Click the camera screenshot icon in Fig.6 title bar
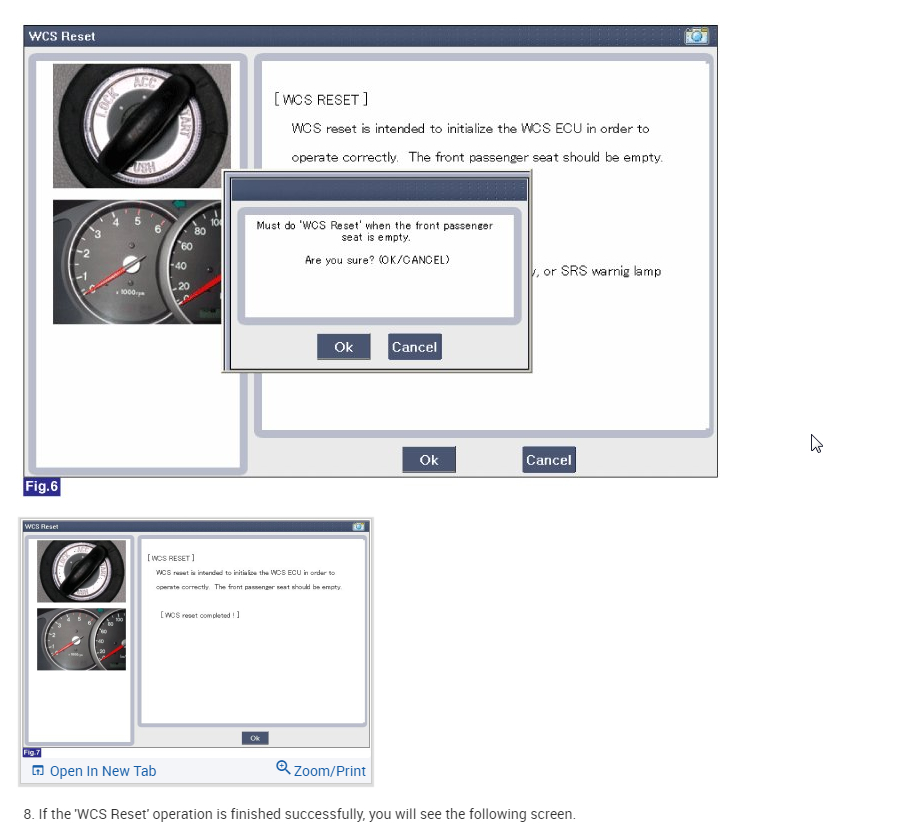Viewport: 915px width, 838px height. pos(696,36)
